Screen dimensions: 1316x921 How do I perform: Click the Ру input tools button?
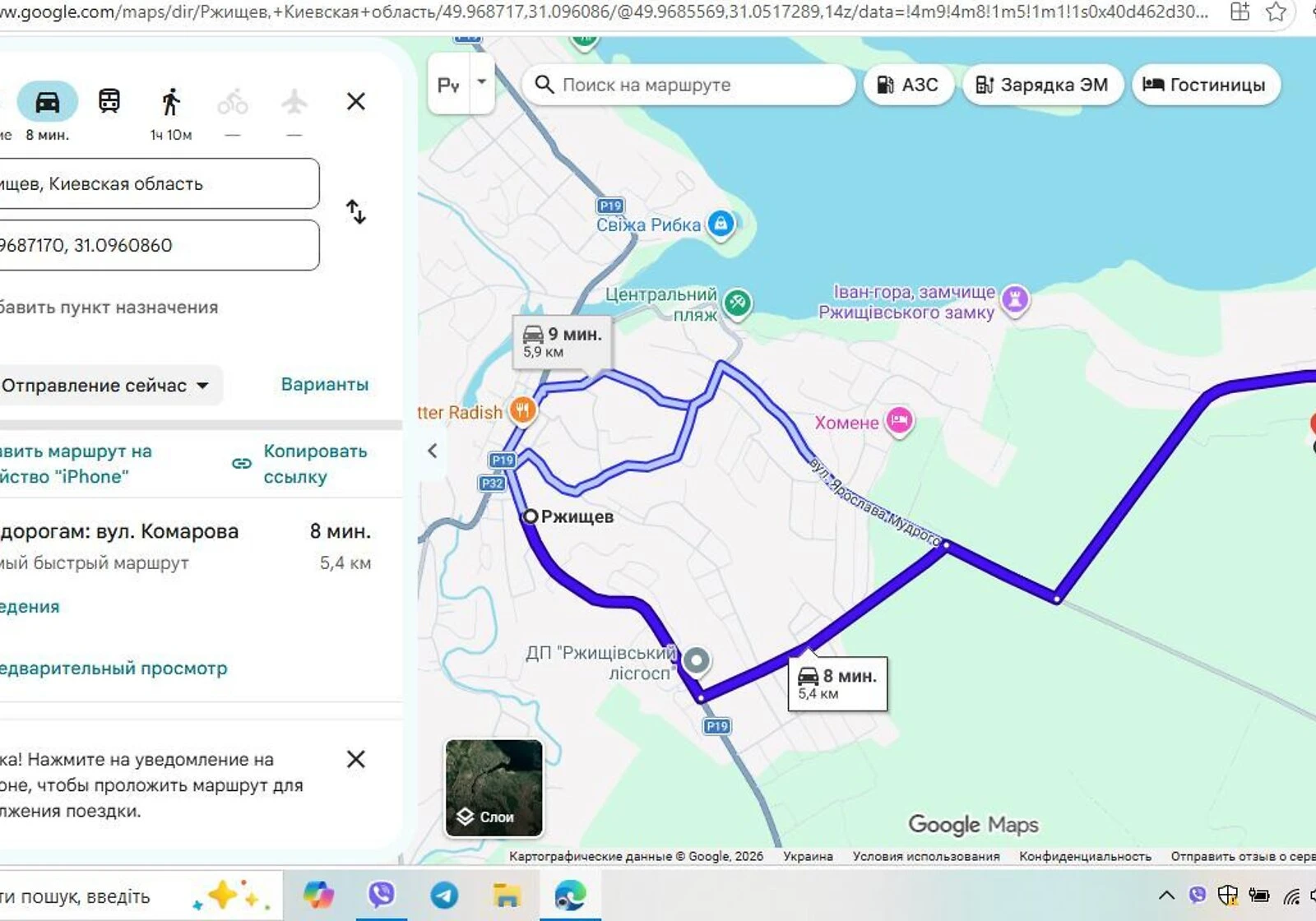pyautogui.click(x=448, y=85)
